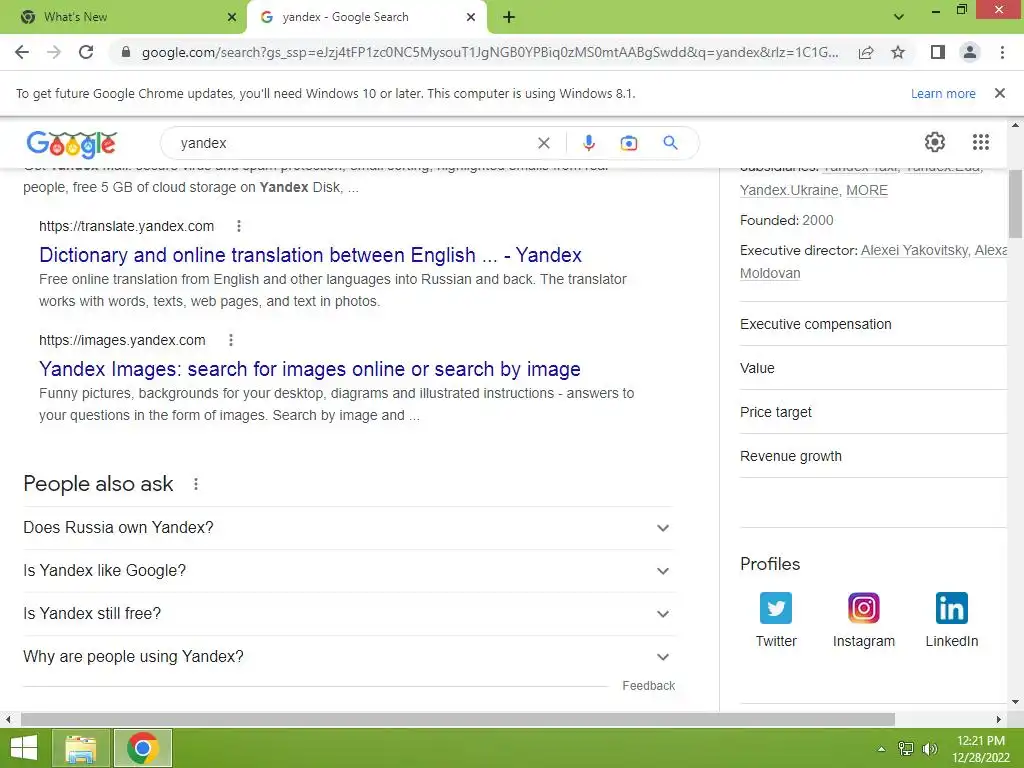Switch to What's New tab
1024x768 pixels.
[x=123, y=17]
